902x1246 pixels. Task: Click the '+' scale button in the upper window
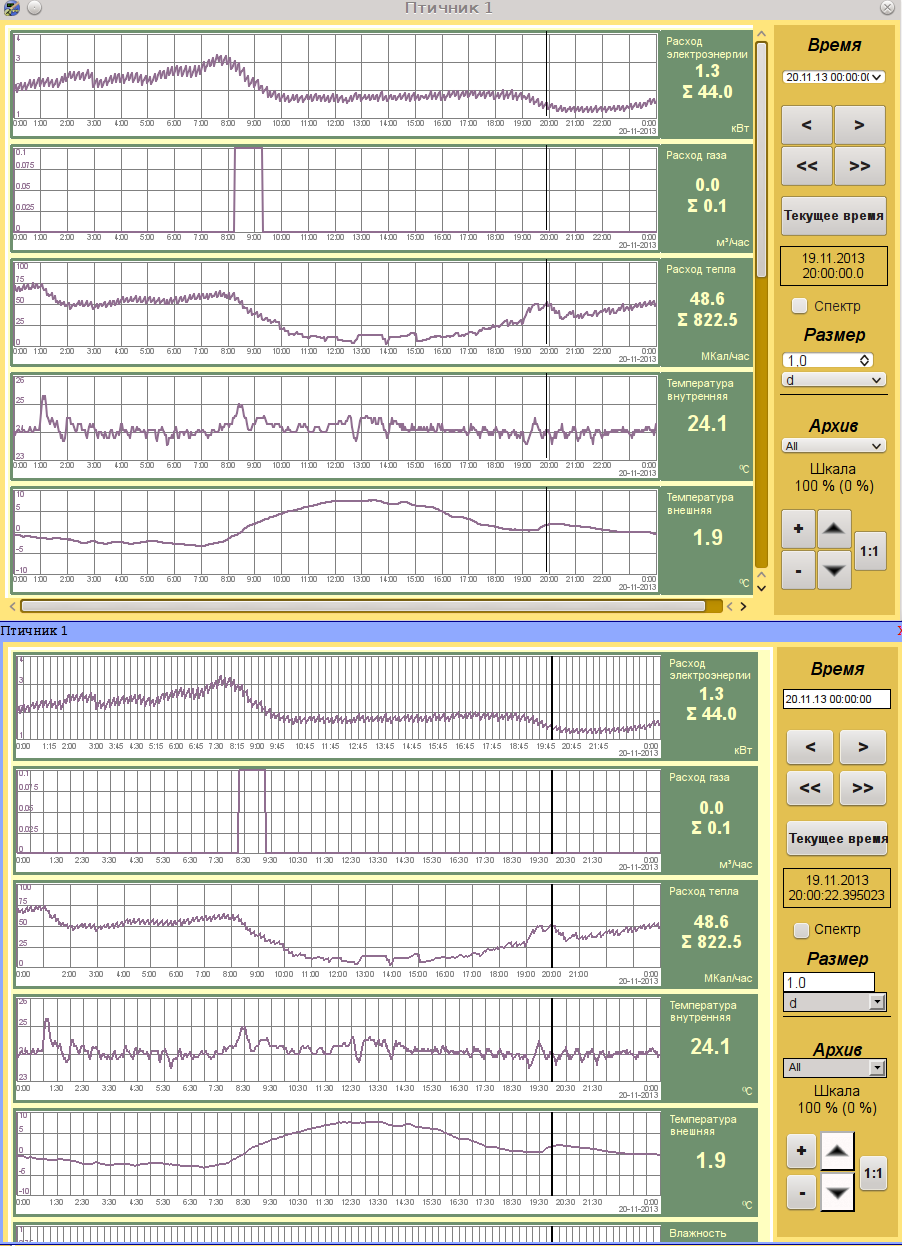[x=798, y=528]
